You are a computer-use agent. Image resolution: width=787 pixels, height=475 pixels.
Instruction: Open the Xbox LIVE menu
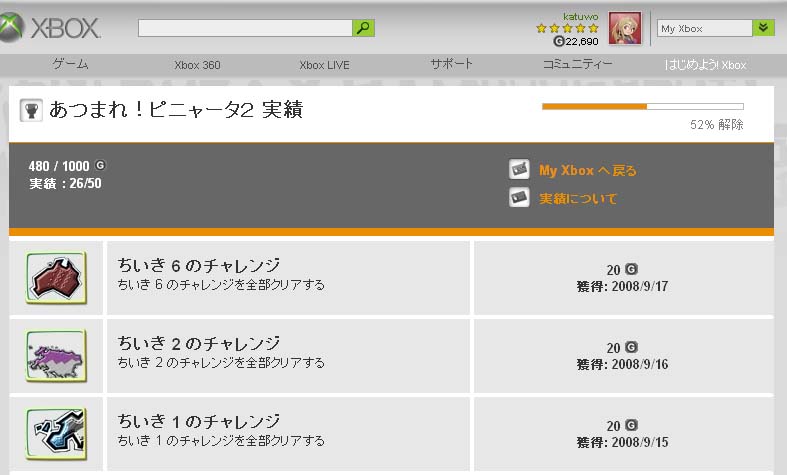click(324, 65)
